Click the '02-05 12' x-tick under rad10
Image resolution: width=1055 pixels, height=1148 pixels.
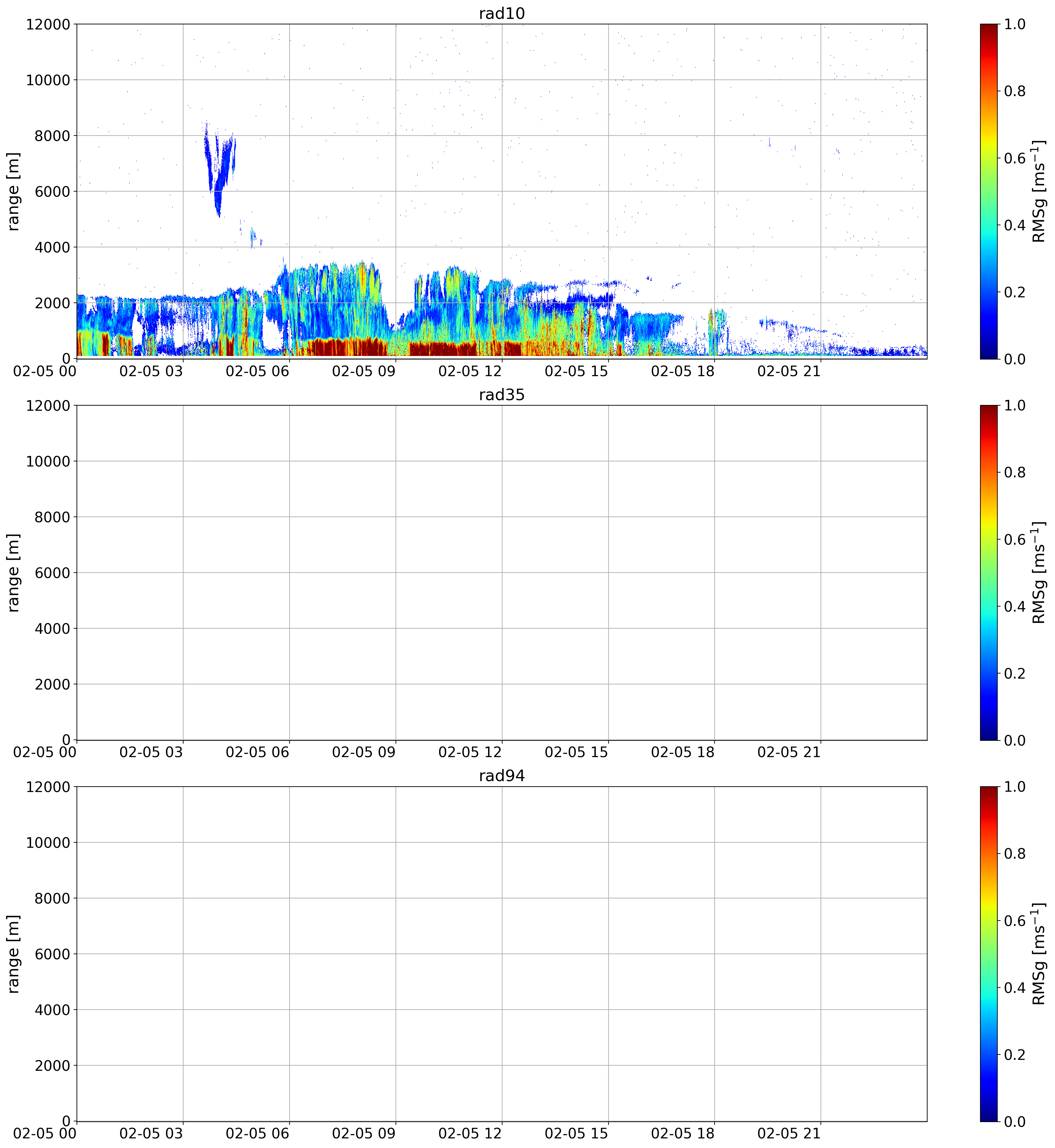tap(470, 371)
